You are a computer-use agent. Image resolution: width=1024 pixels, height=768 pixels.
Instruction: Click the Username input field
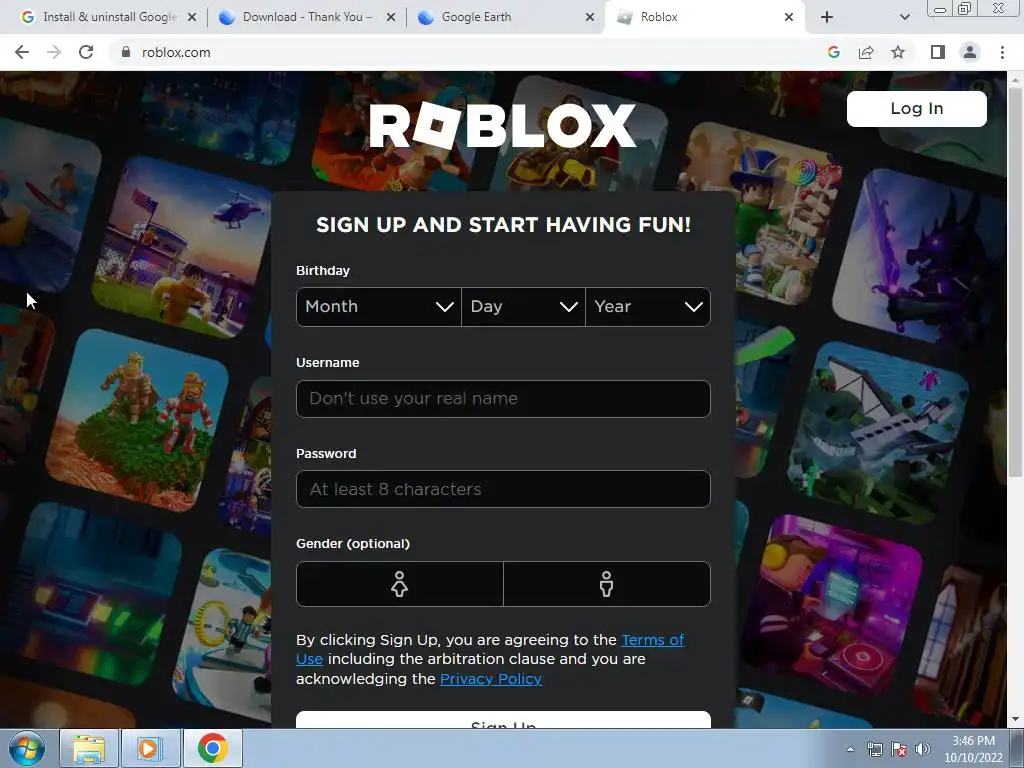tap(503, 398)
